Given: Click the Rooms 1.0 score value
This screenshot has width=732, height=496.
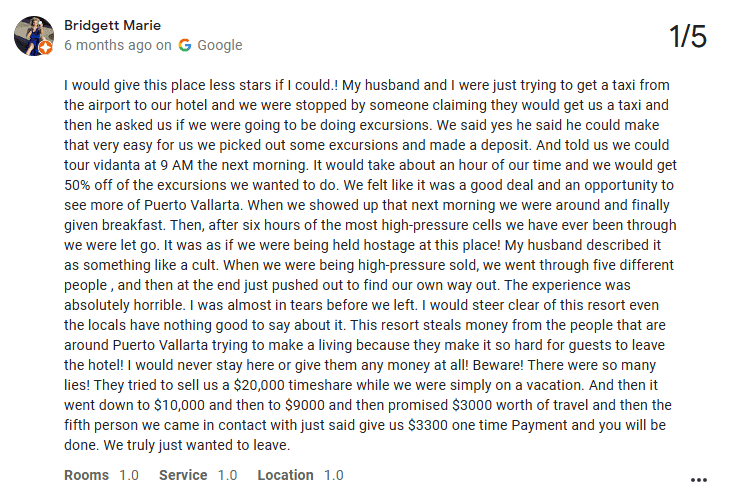Looking at the screenshot, I should pyautogui.click(x=129, y=475).
